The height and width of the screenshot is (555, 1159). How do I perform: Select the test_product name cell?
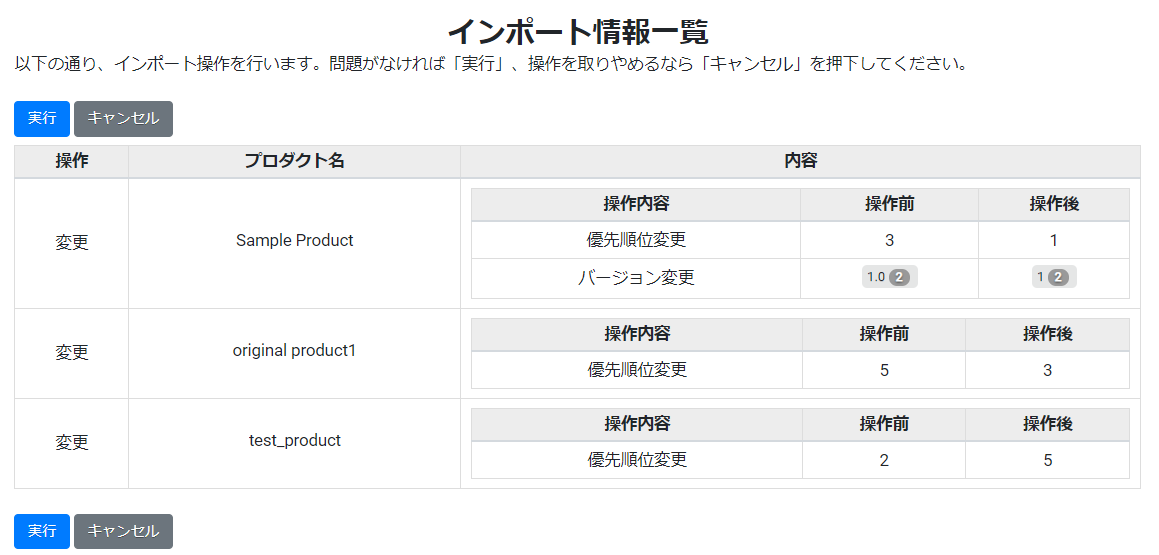click(294, 443)
